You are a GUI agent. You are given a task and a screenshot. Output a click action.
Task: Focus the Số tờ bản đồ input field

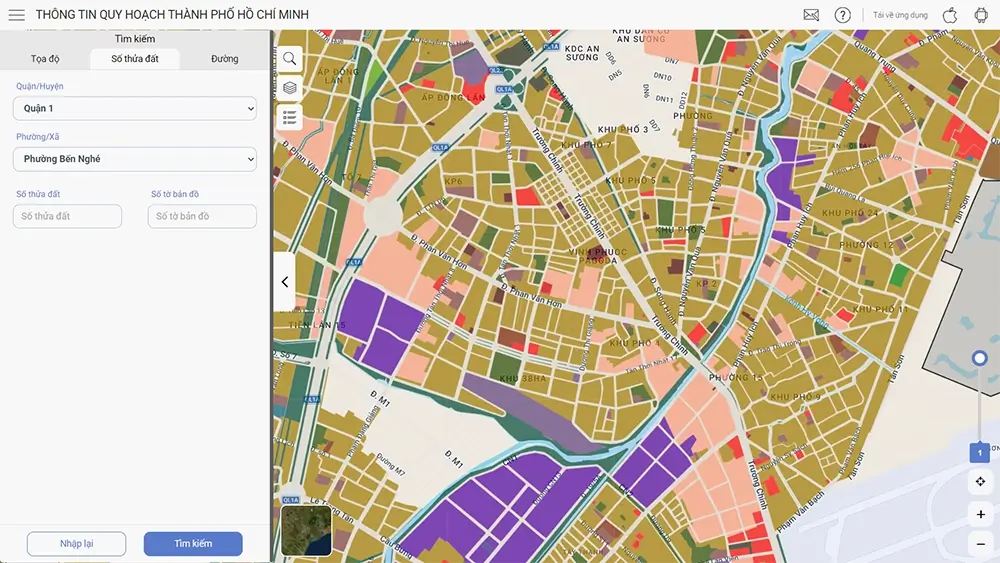202,216
